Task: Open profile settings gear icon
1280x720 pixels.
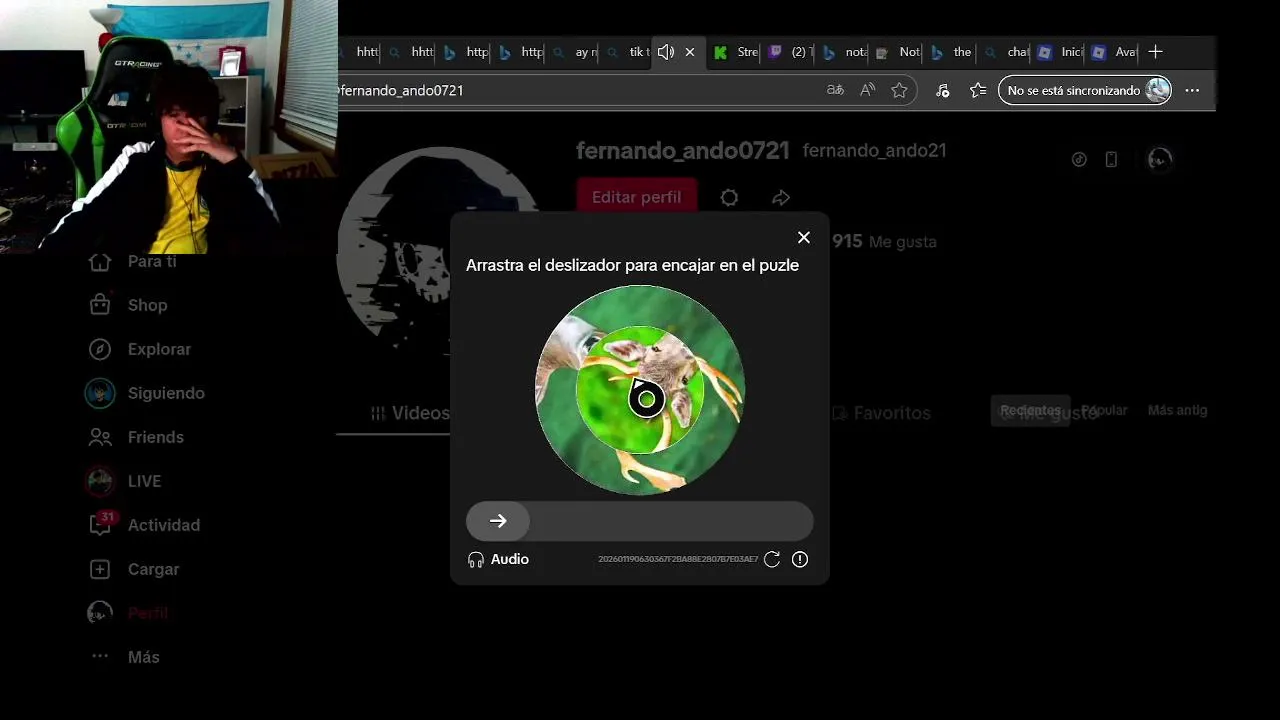Action: click(x=729, y=198)
